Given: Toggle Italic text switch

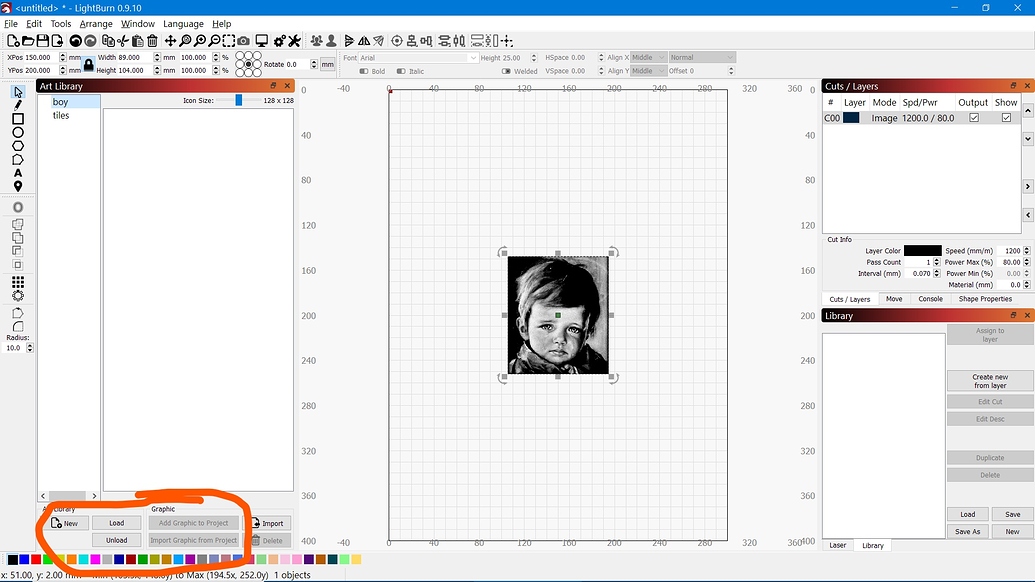Looking at the screenshot, I should click(x=401, y=71).
